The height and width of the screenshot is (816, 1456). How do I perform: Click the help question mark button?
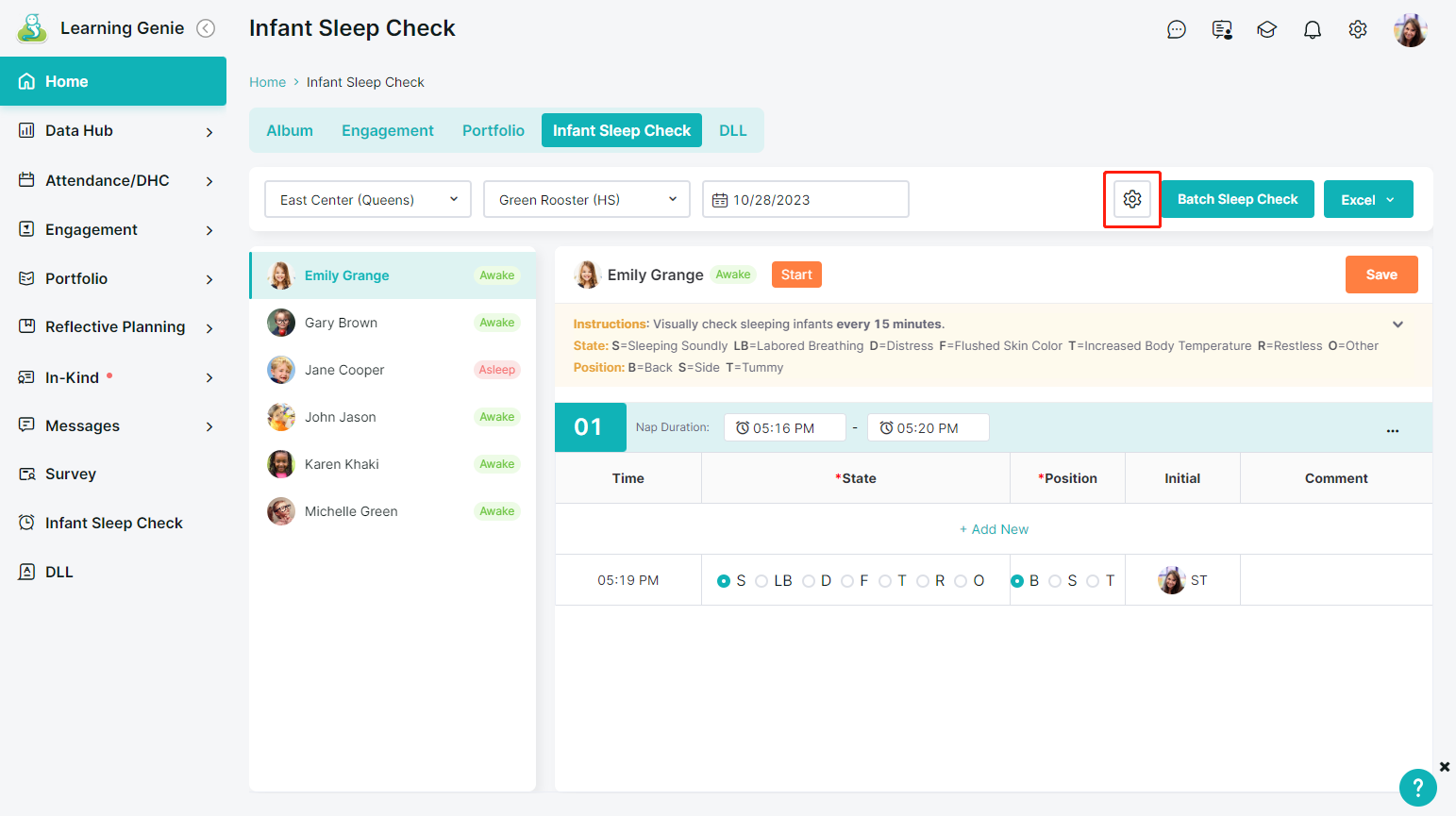click(1417, 787)
